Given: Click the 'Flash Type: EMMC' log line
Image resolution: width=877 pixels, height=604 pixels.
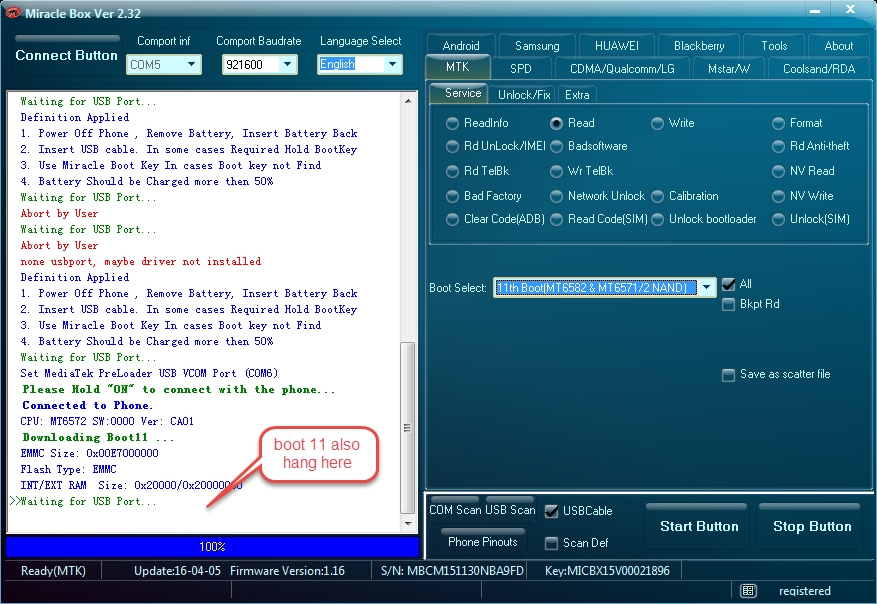Looking at the screenshot, I should coord(68,469).
